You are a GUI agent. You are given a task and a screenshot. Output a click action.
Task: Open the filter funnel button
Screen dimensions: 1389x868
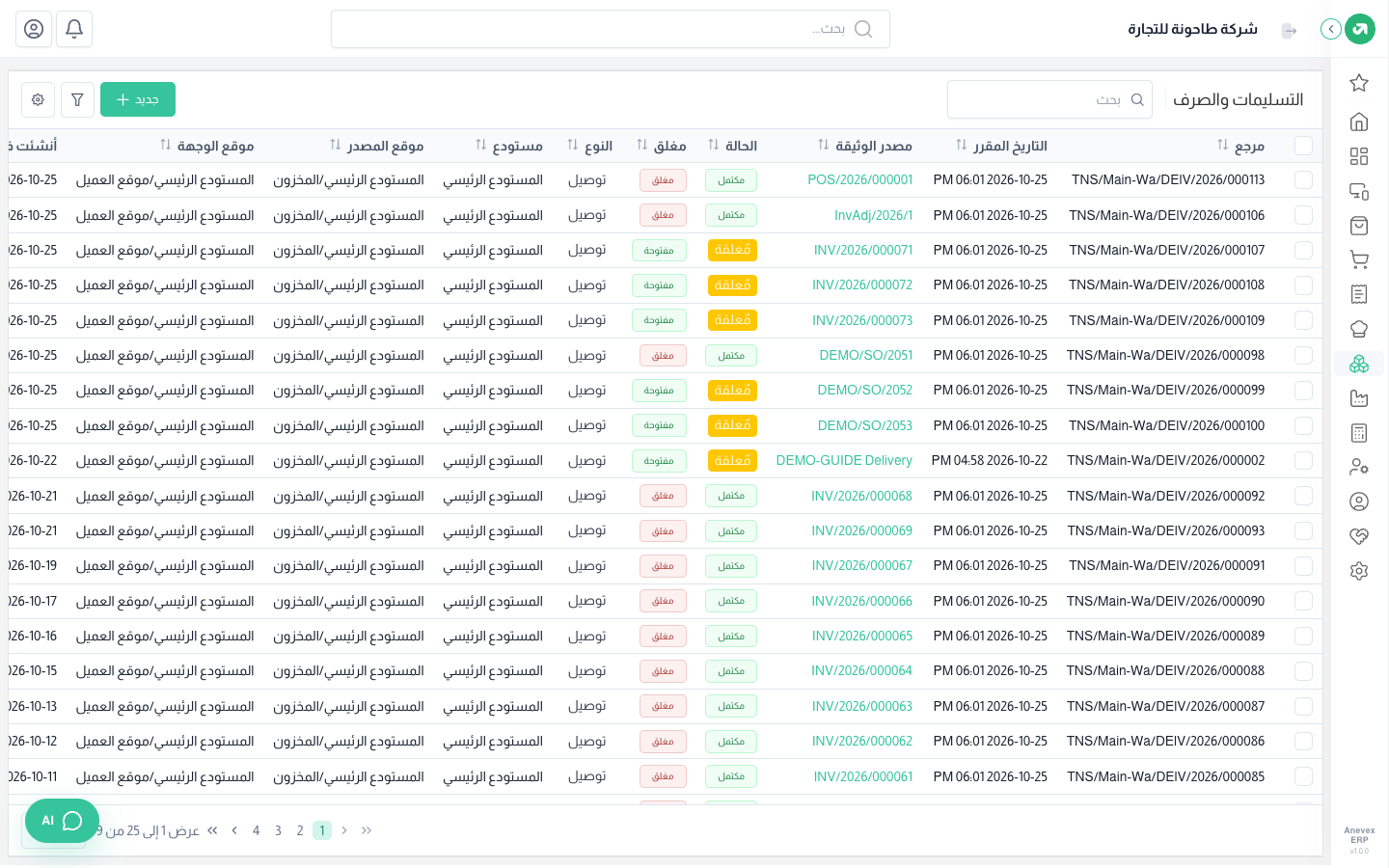(77, 99)
